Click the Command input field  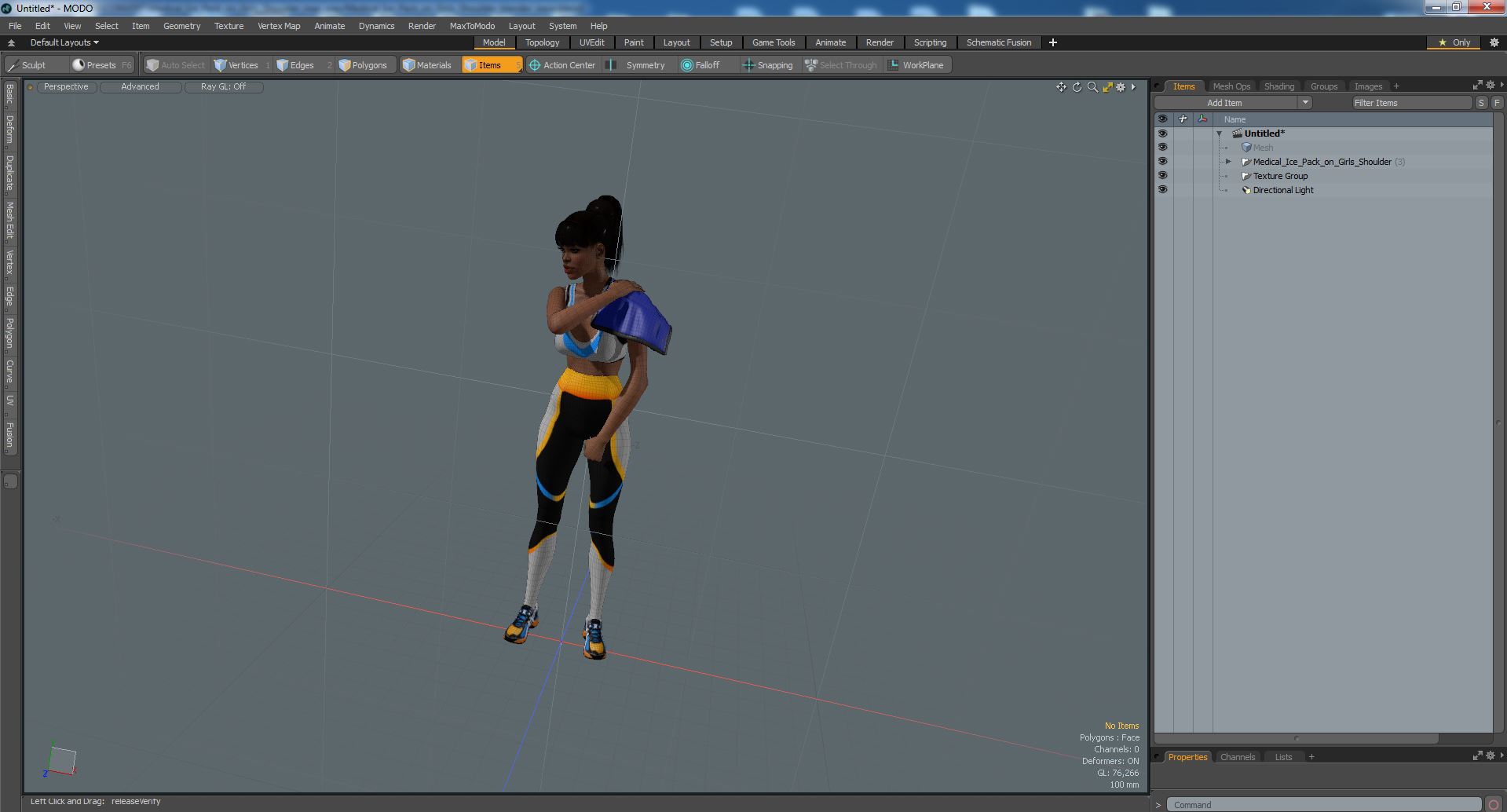tap(1324, 804)
